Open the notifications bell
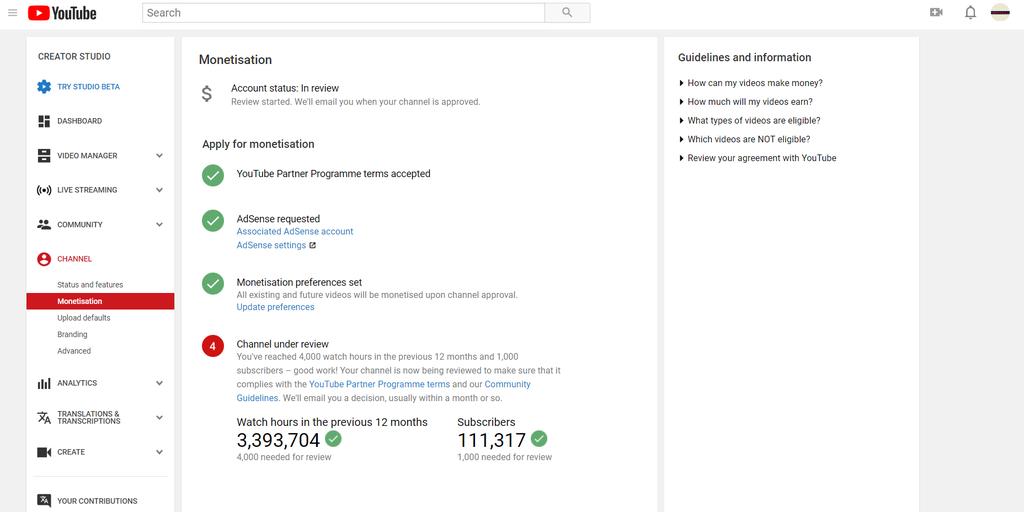 (x=970, y=12)
